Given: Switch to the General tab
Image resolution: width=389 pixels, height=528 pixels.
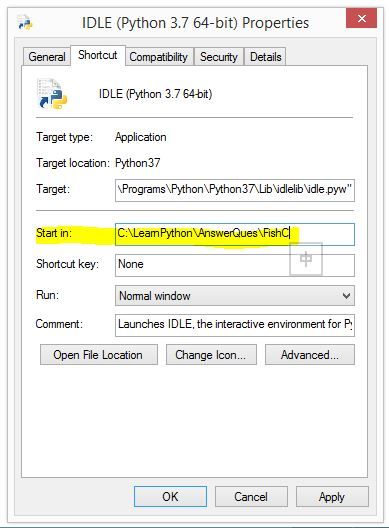Looking at the screenshot, I should pos(47,57).
